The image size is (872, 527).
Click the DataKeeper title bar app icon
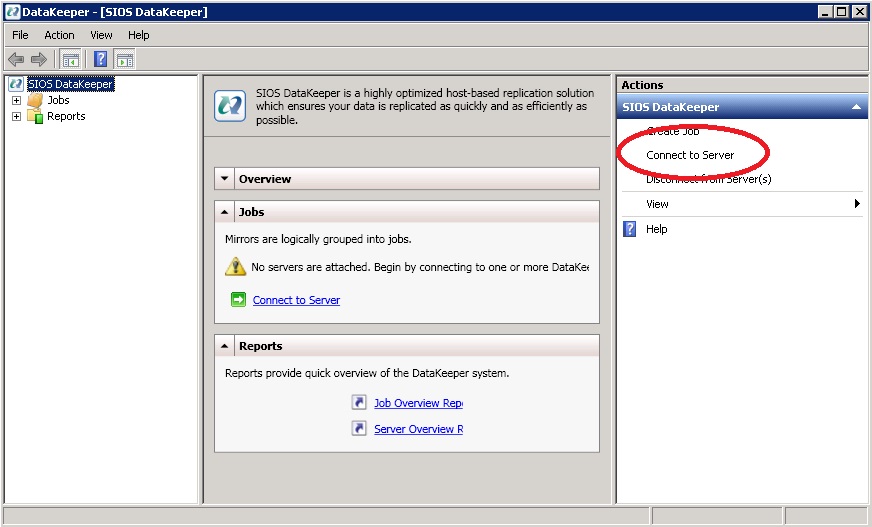(13, 12)
